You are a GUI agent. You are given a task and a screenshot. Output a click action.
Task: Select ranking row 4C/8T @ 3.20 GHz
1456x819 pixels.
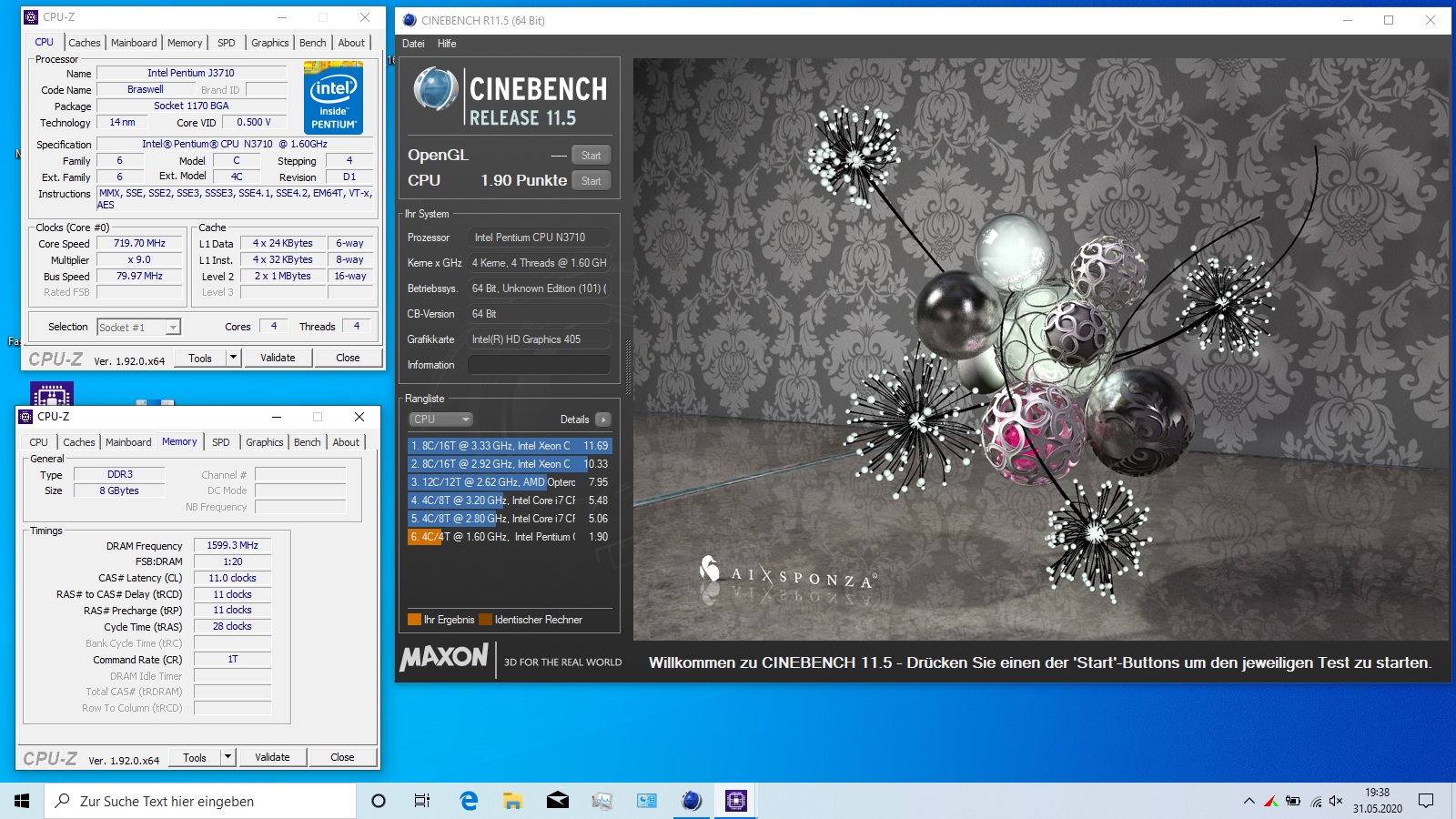pyautogui.click(x=510, y=500)
